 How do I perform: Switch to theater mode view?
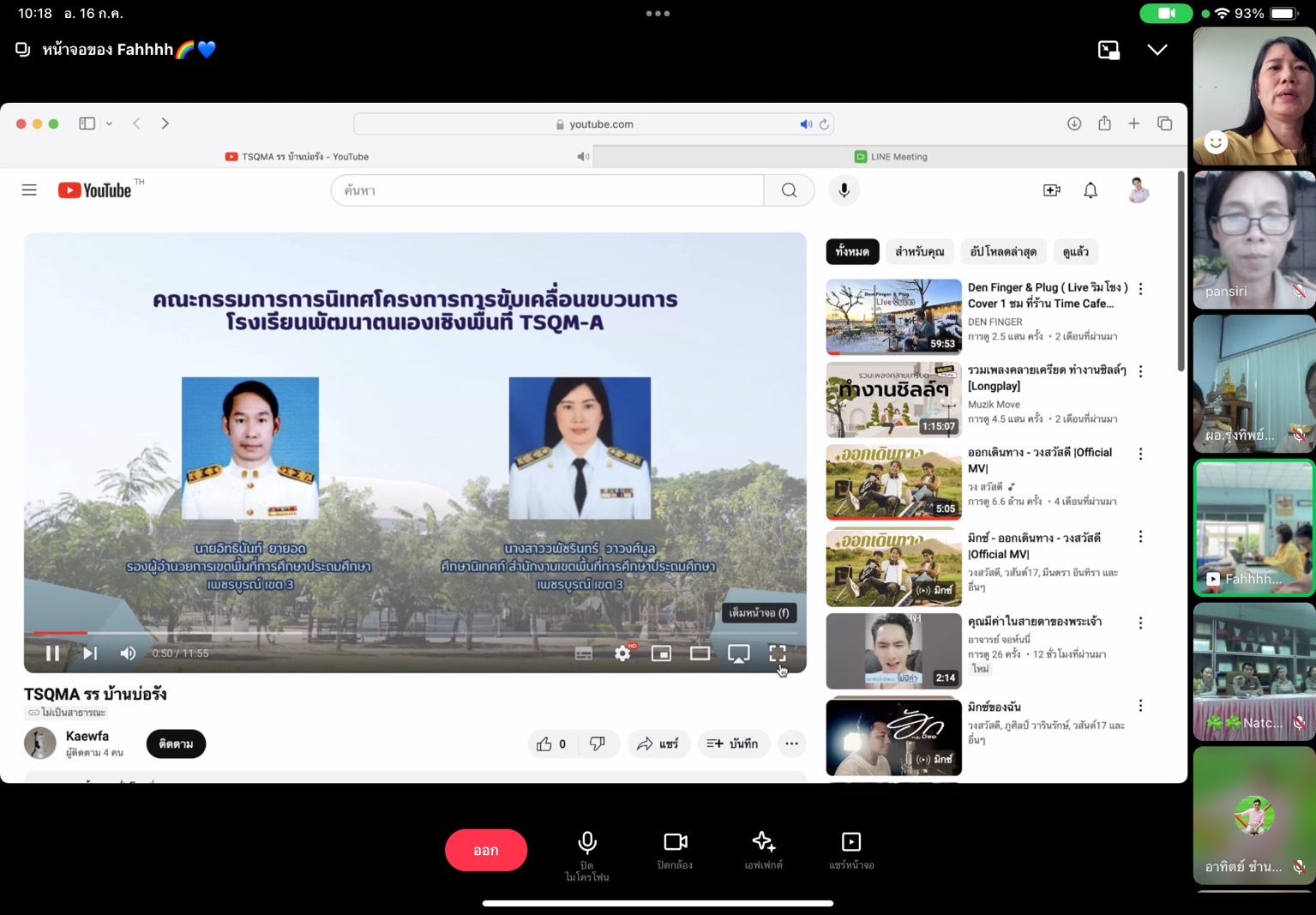700,653
